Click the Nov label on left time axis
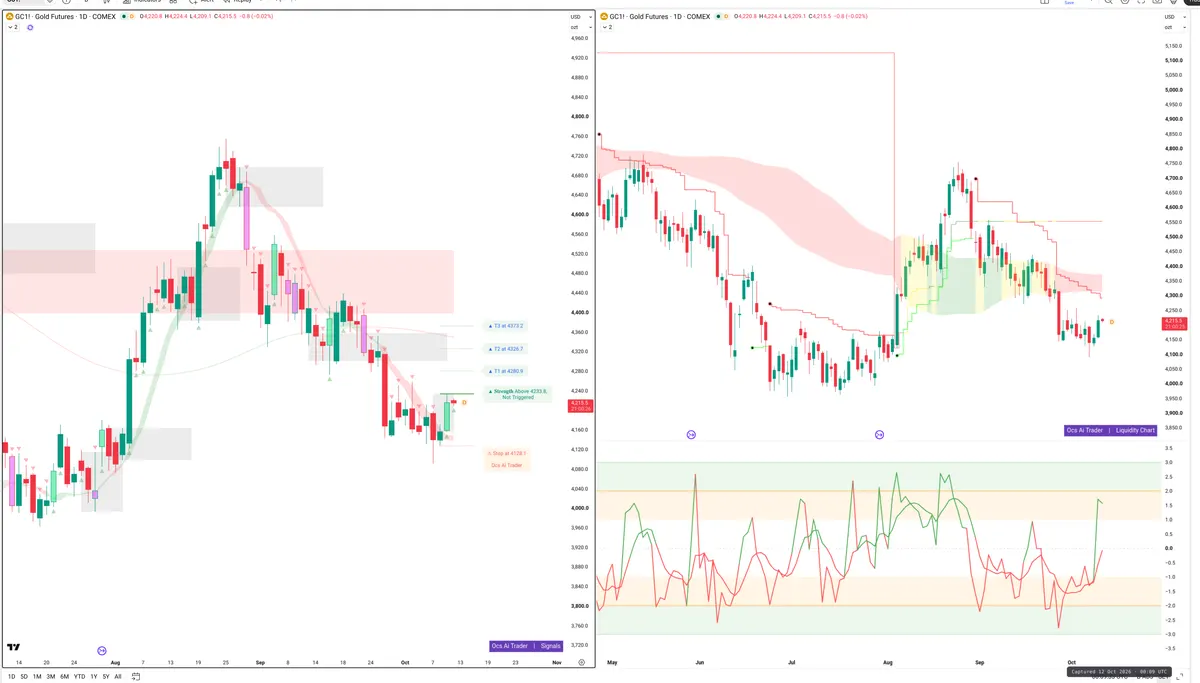 (557, 662)
